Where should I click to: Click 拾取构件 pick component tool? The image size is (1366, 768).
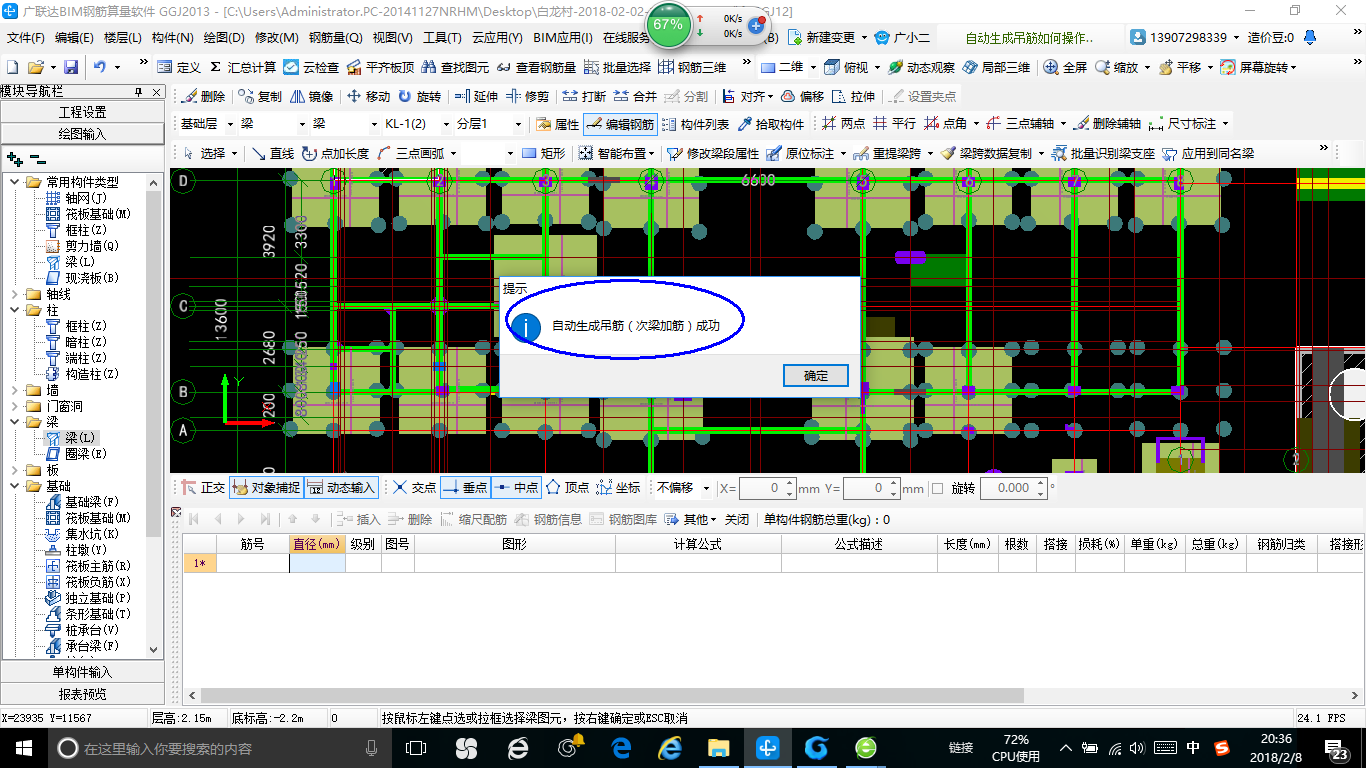tap(771, 124)
